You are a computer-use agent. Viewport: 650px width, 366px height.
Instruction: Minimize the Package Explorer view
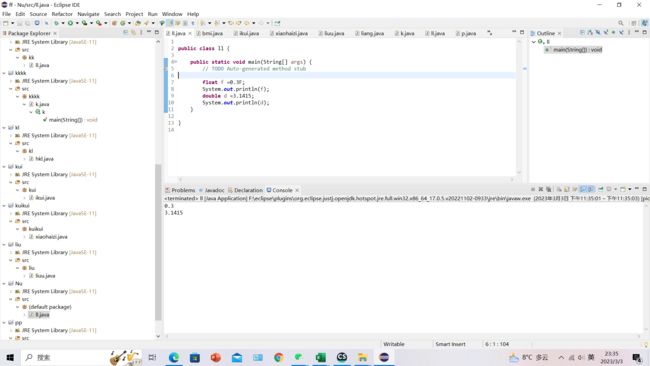pyautogui.click(x=149, y=32)
